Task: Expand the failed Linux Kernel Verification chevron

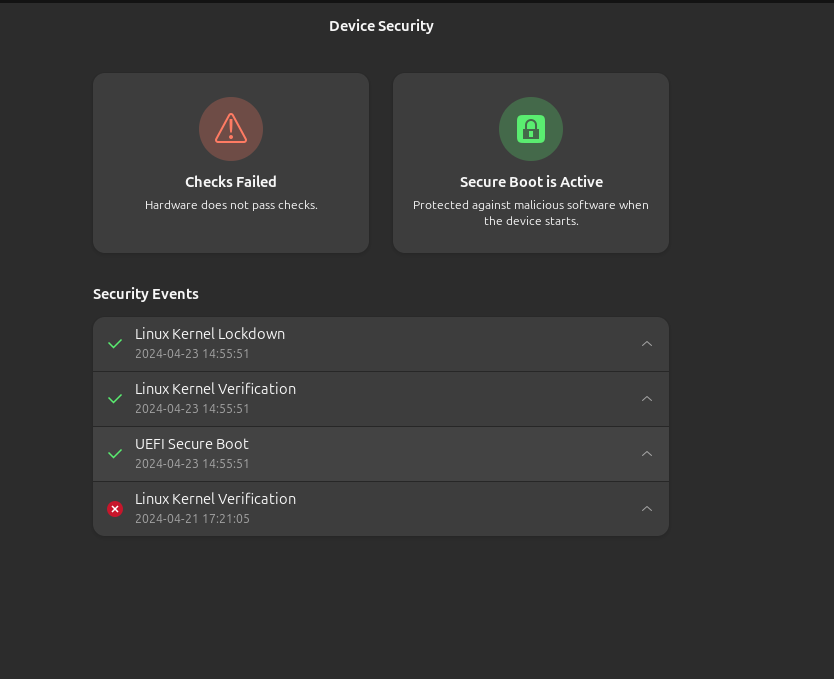Action: pyautogui.click(x=647, y=509)
